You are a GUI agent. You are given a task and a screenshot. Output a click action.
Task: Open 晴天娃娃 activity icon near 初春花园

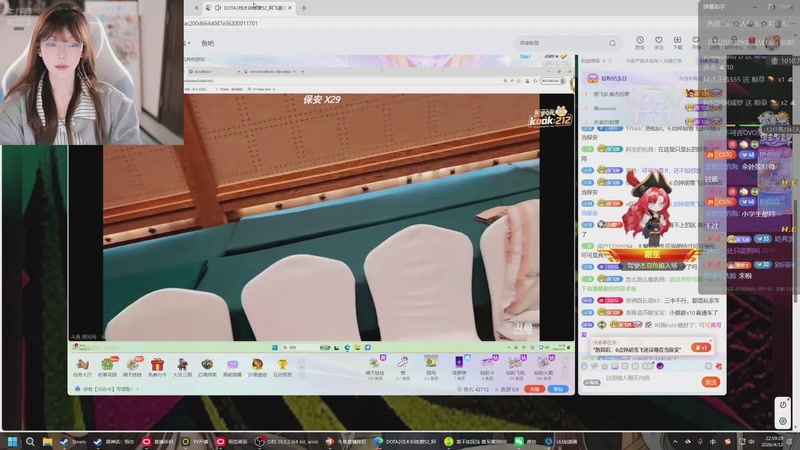[133, 367]
